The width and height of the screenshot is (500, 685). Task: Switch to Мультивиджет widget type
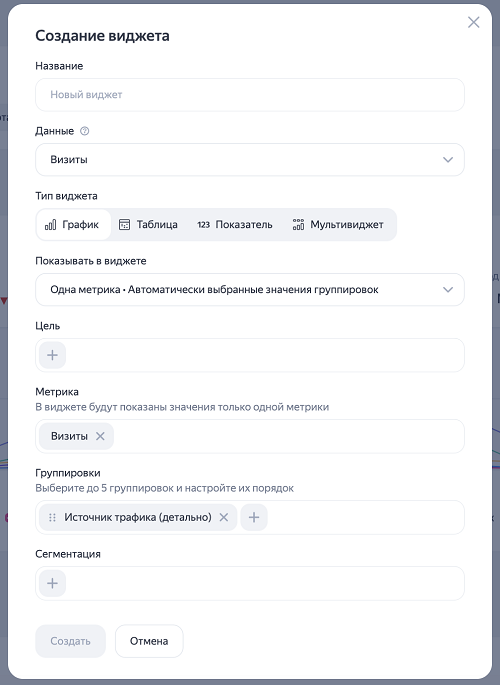pos(338,225)
